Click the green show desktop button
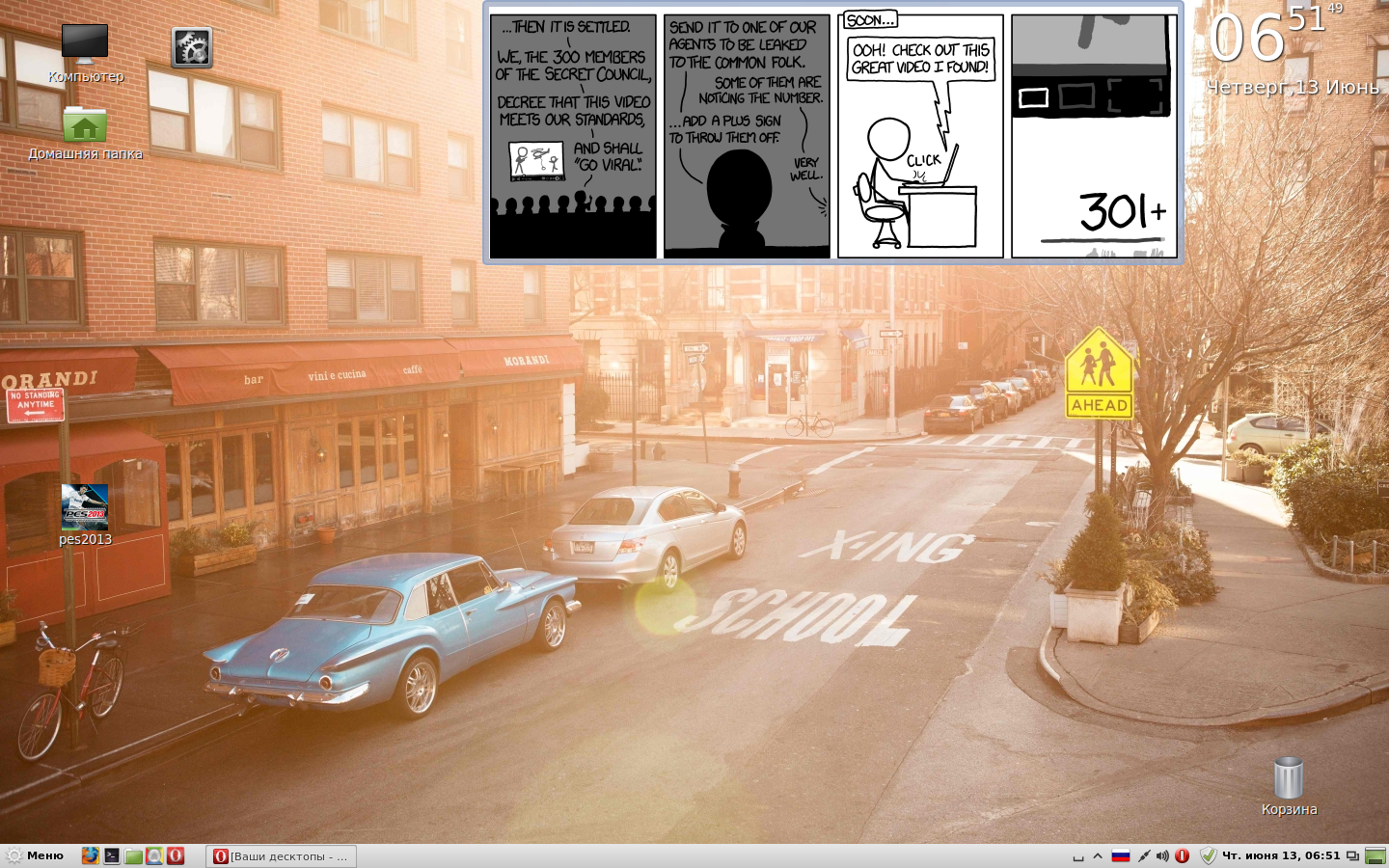This screenshot has height=868, width=1389. pos(1375,855)
